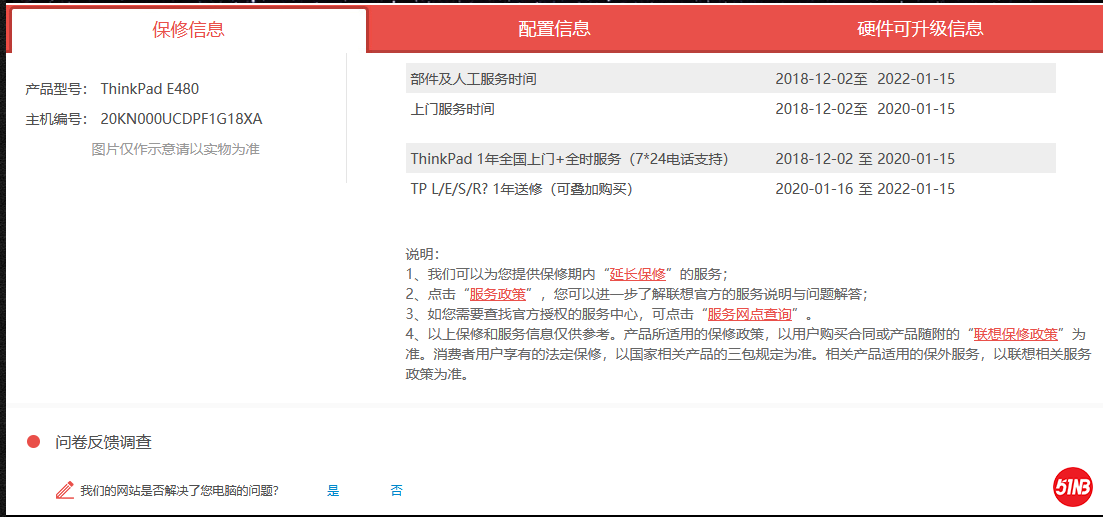Viewport: 1103px width, 517px height.
Task: Click the 上门服务时间 row
Action: (730, 108)
